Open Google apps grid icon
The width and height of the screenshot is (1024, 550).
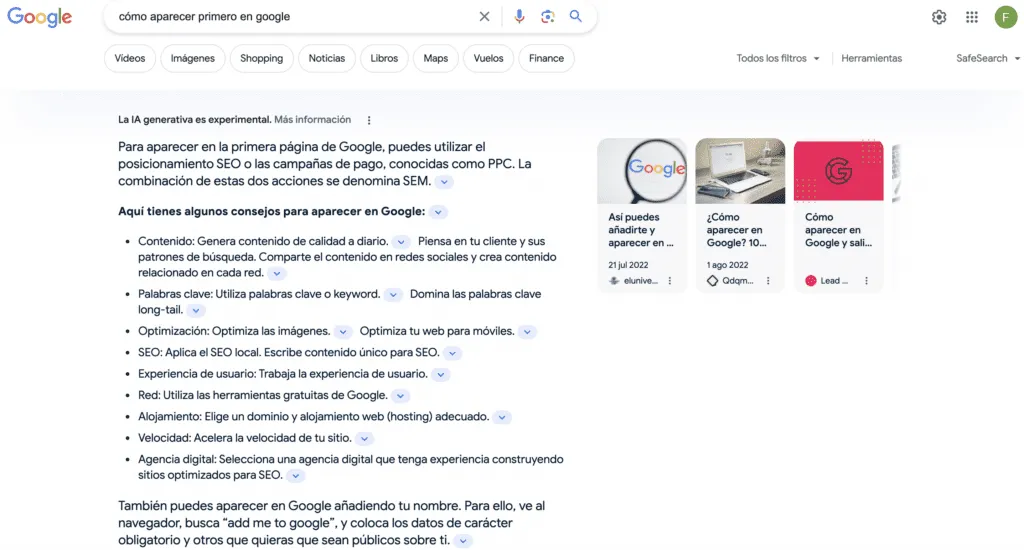[x=972, y=17]
